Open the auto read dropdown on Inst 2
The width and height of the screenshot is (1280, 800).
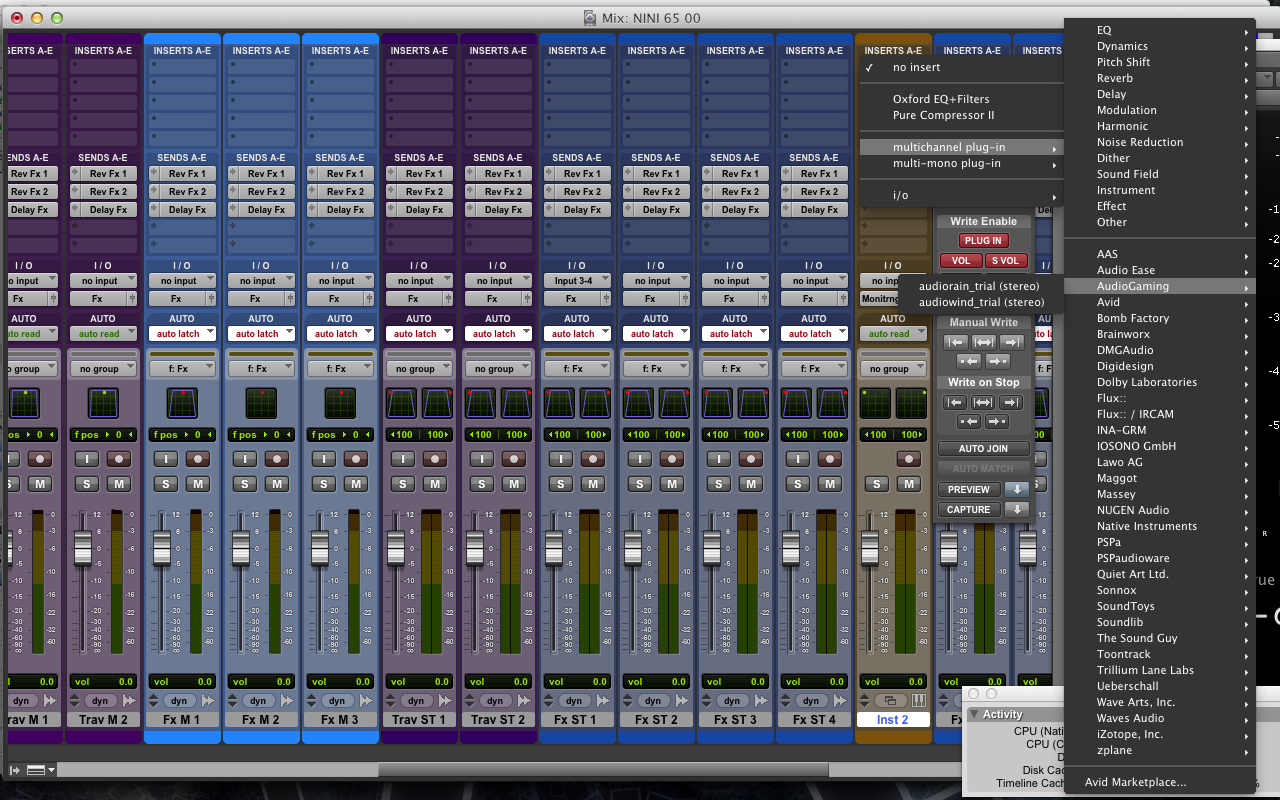892,334
